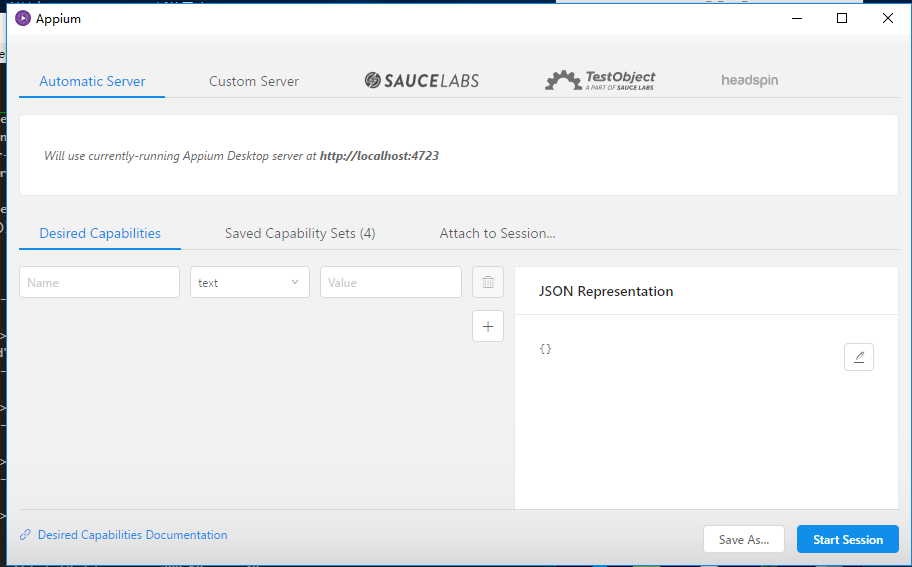Open Saved Capability Sets (4) tab

click(x=300, y=233)
